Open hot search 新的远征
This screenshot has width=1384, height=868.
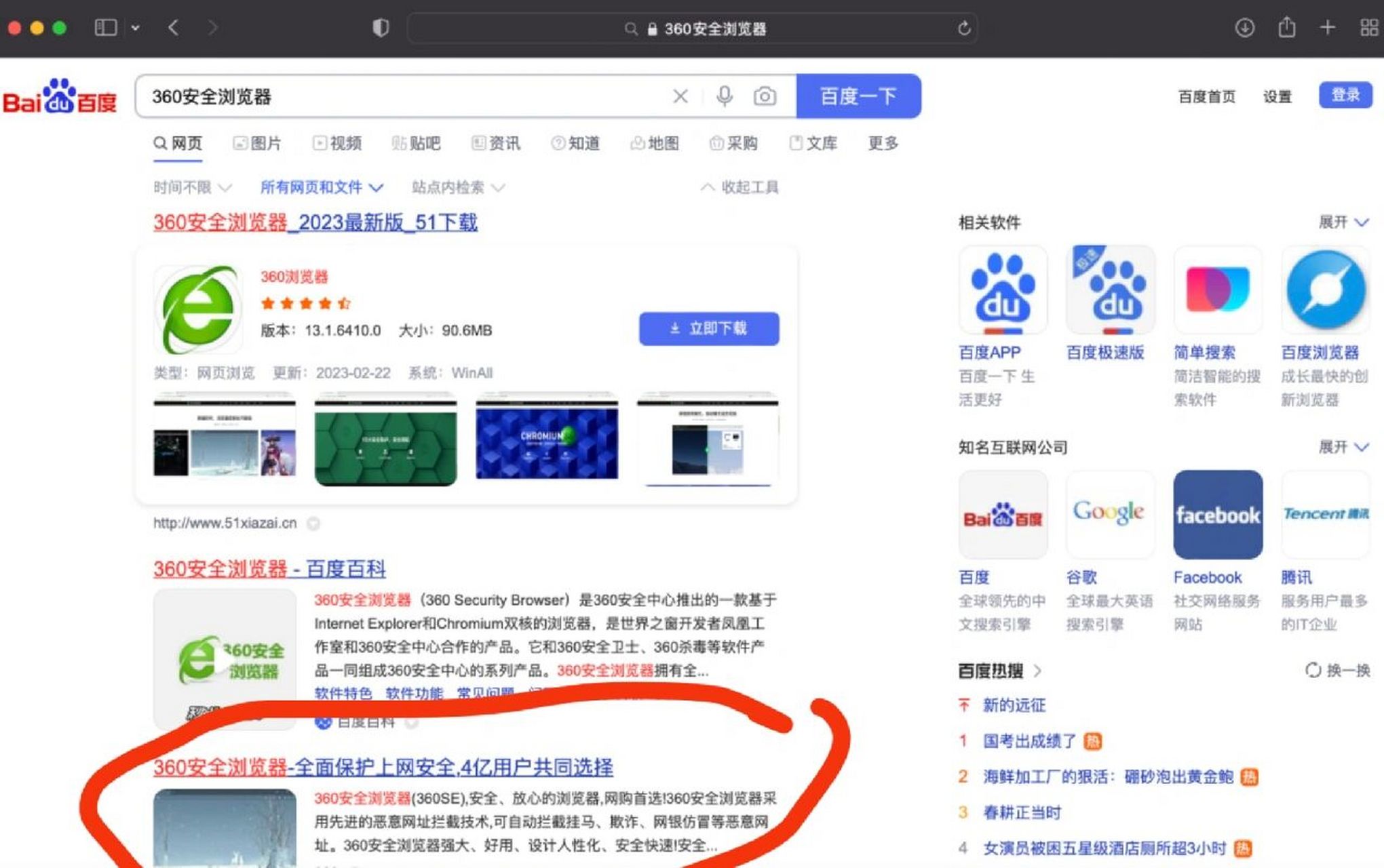[x=1014, y=705]
